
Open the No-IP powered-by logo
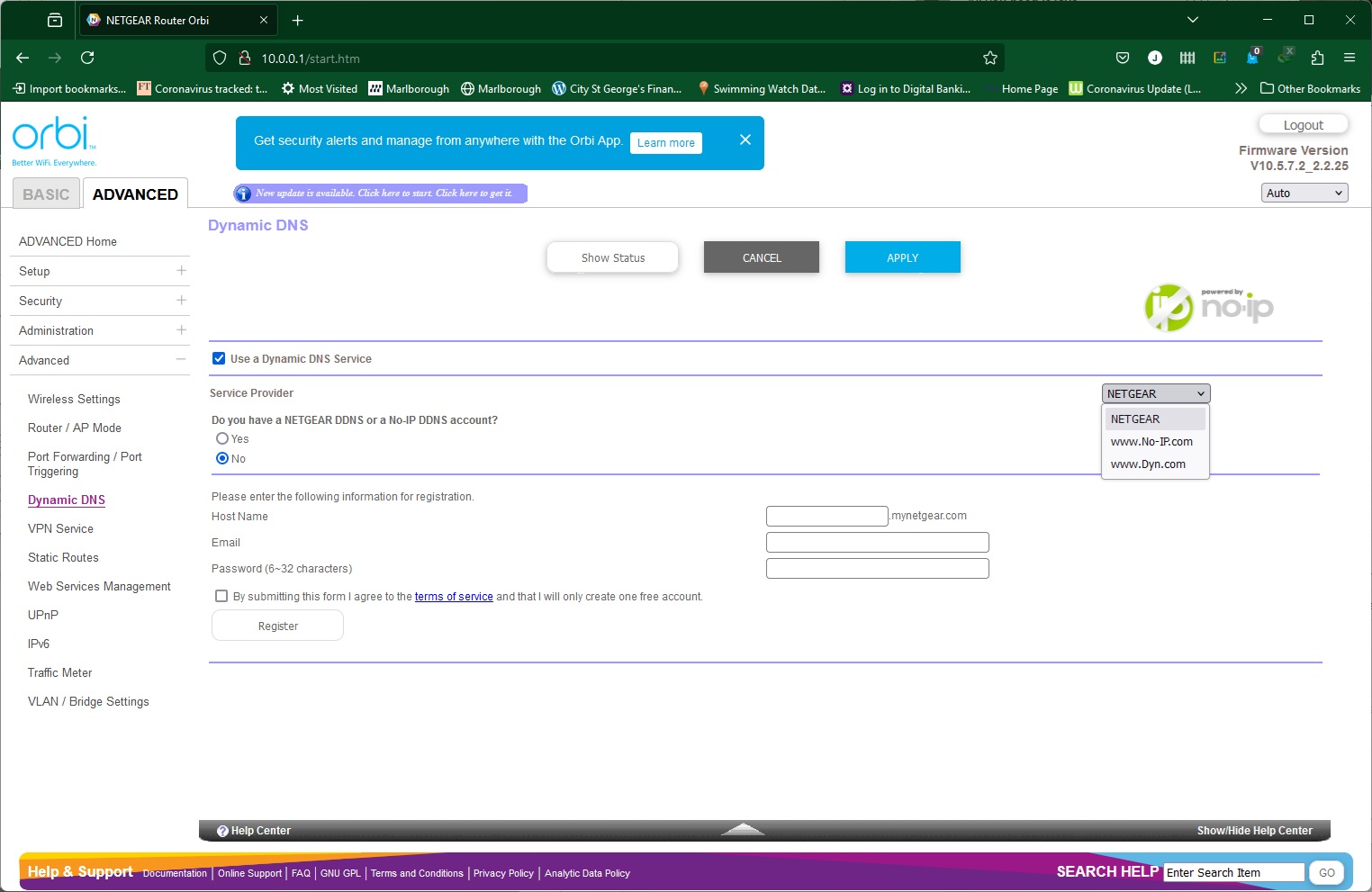coord(1209,307)
